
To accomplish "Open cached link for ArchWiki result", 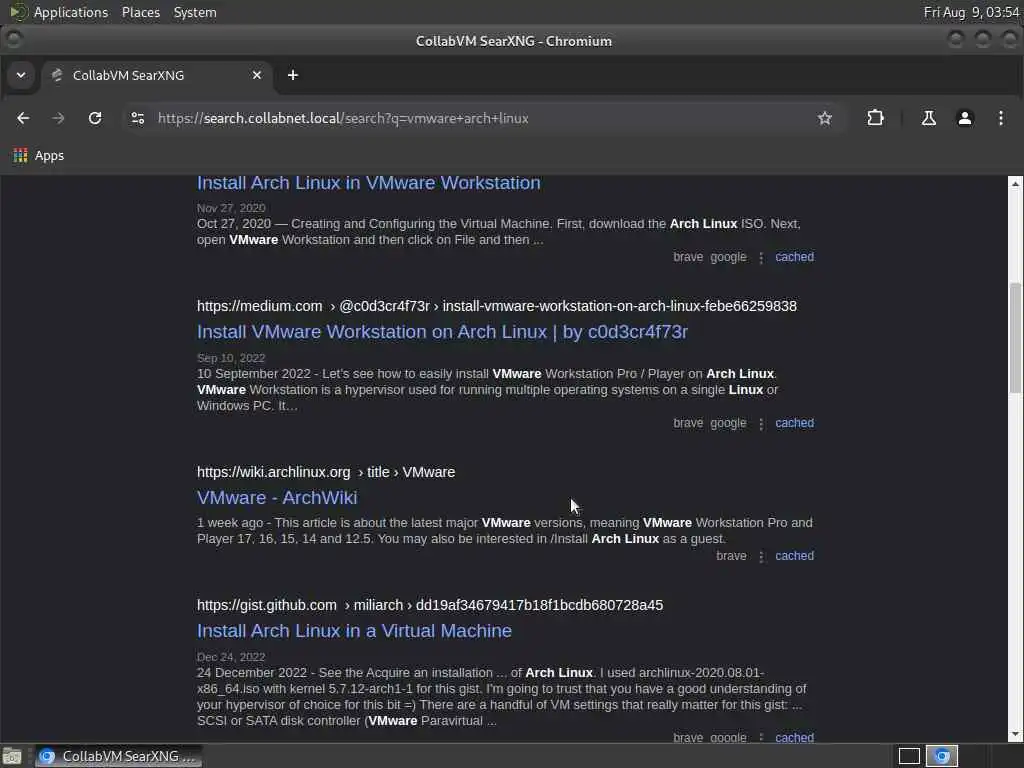I will click(794, 556).
